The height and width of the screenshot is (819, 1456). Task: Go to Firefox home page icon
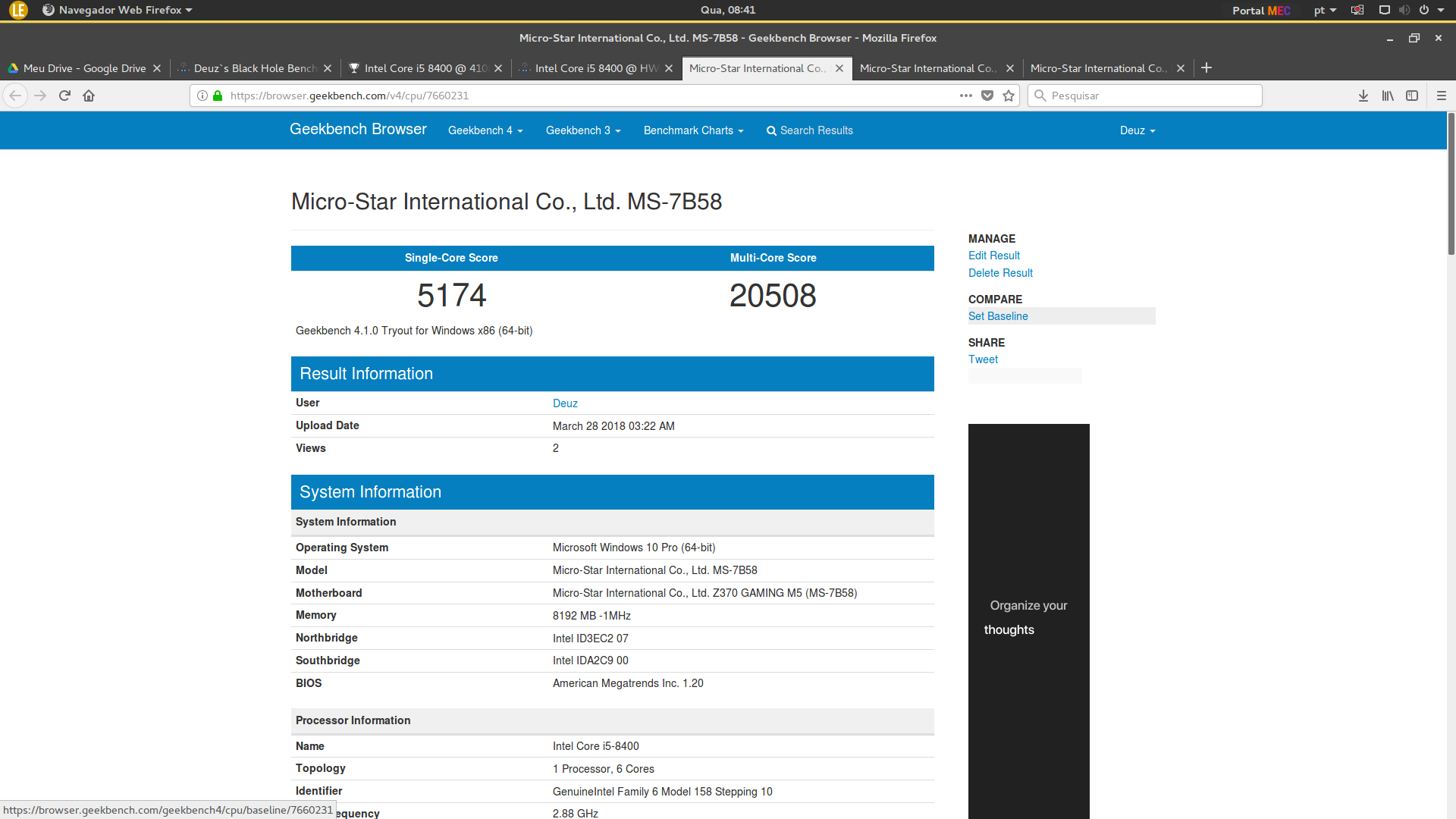(89, 96)
